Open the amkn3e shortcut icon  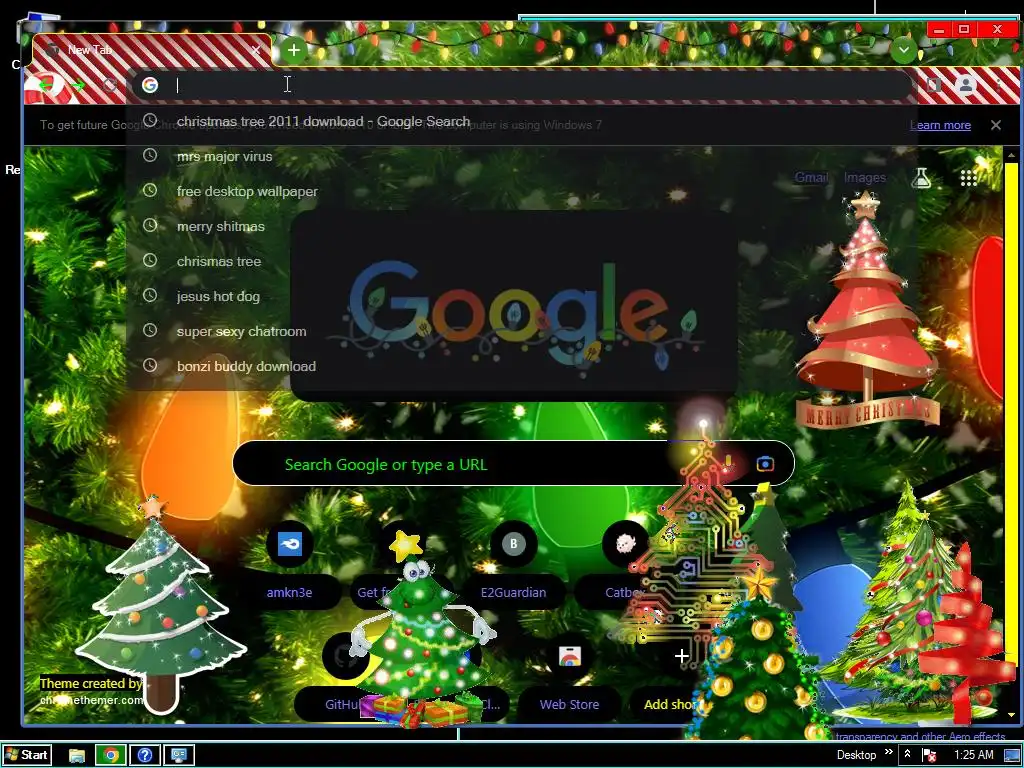click(289, 543)
